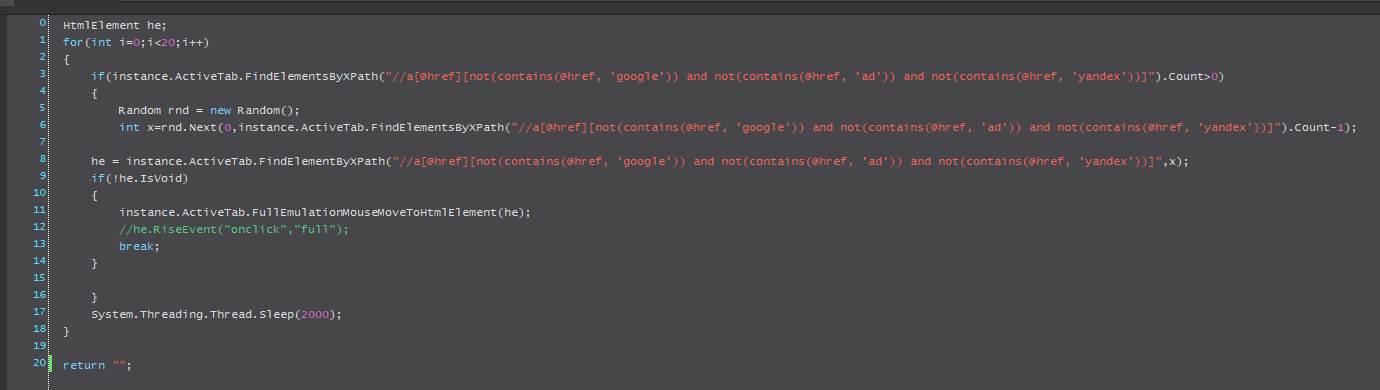1380x390 pixels.
Task: Click 'System.Threading.Thread.Sleep(2000);' line
Action: click(216, 314)
